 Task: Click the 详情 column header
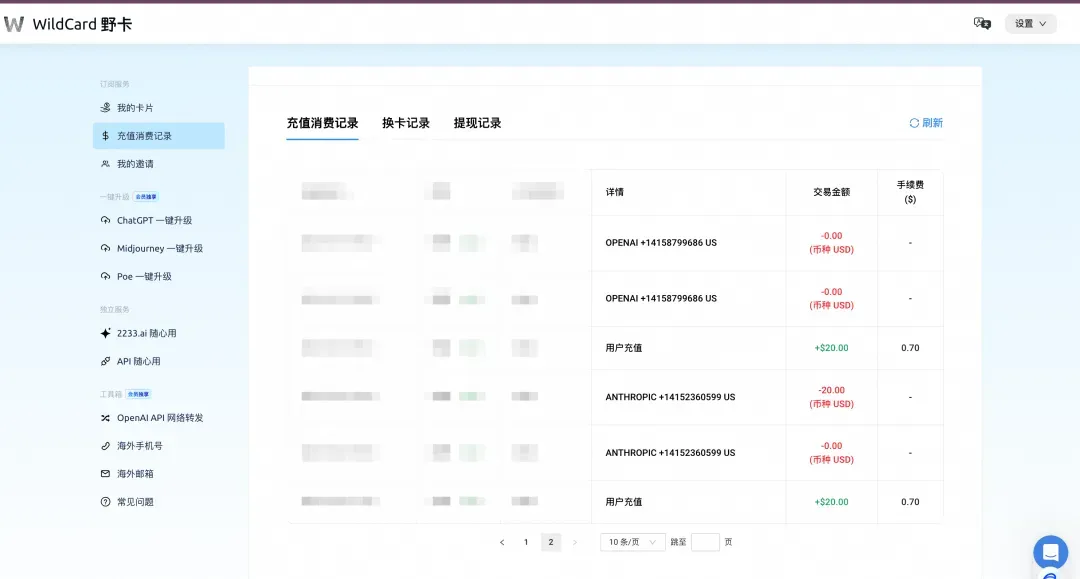614,192
